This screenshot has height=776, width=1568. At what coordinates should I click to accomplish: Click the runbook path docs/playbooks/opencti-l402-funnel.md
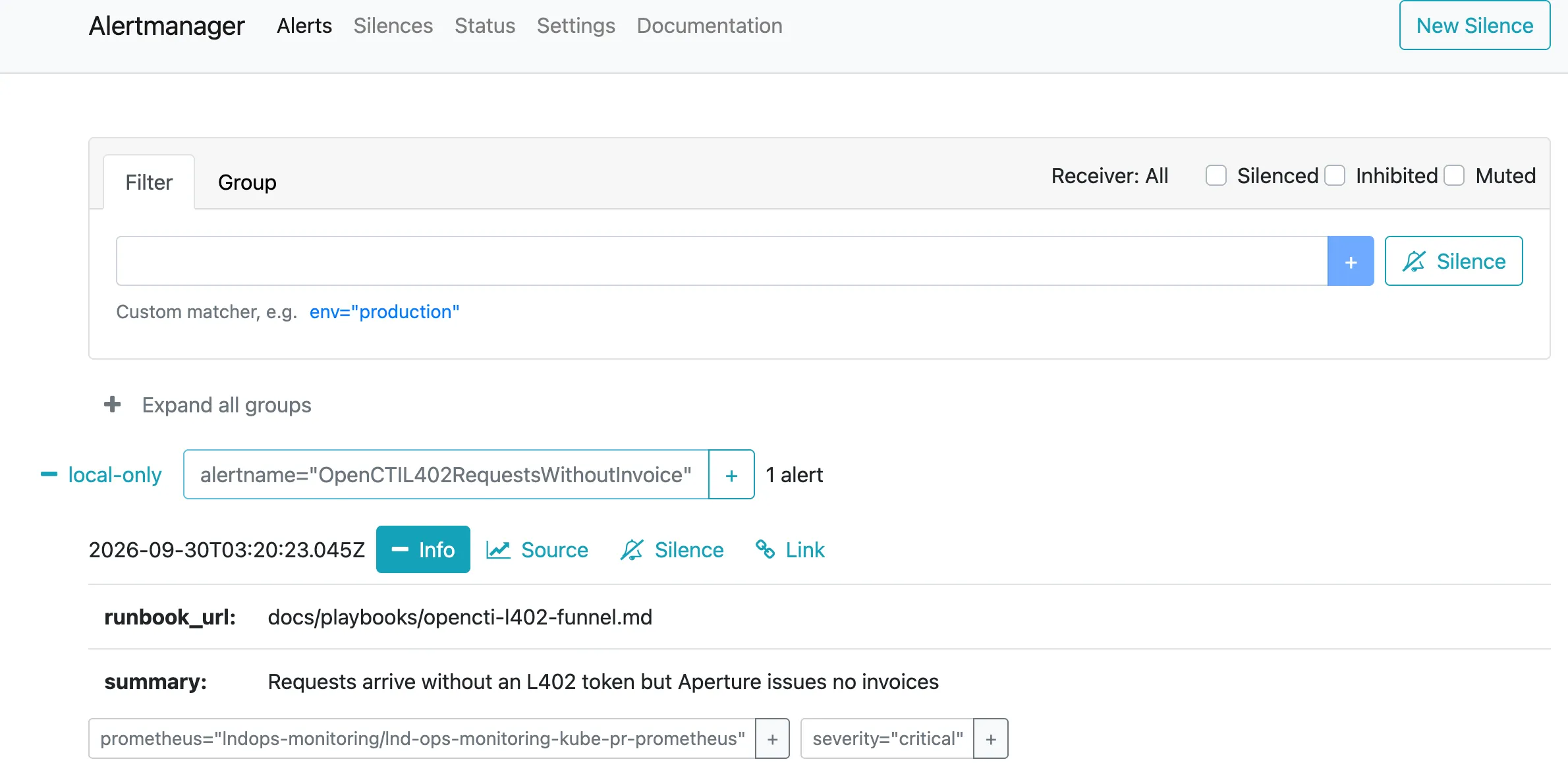coord(460,617)
